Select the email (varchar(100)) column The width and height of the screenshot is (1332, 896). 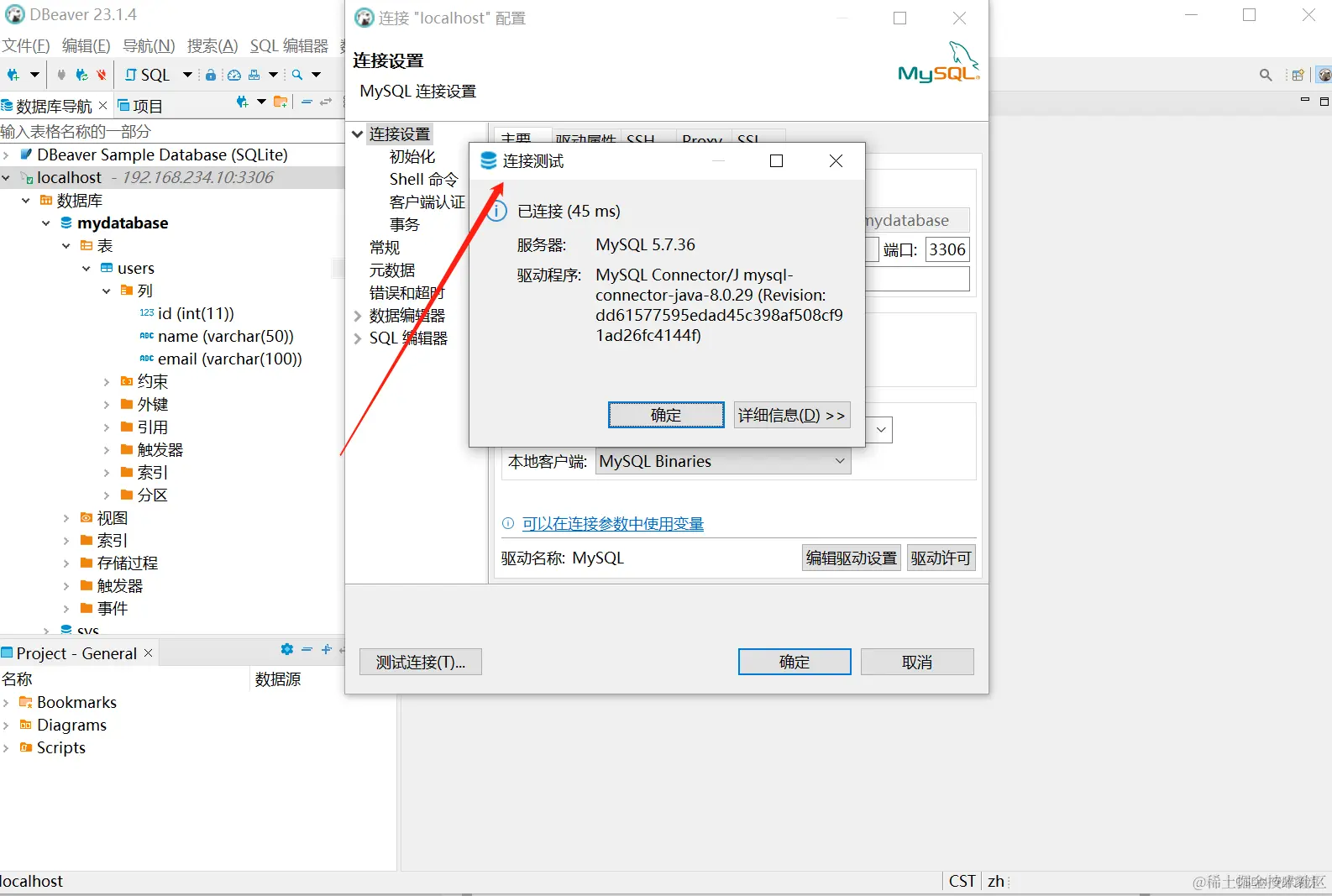(x=229, y=359)
